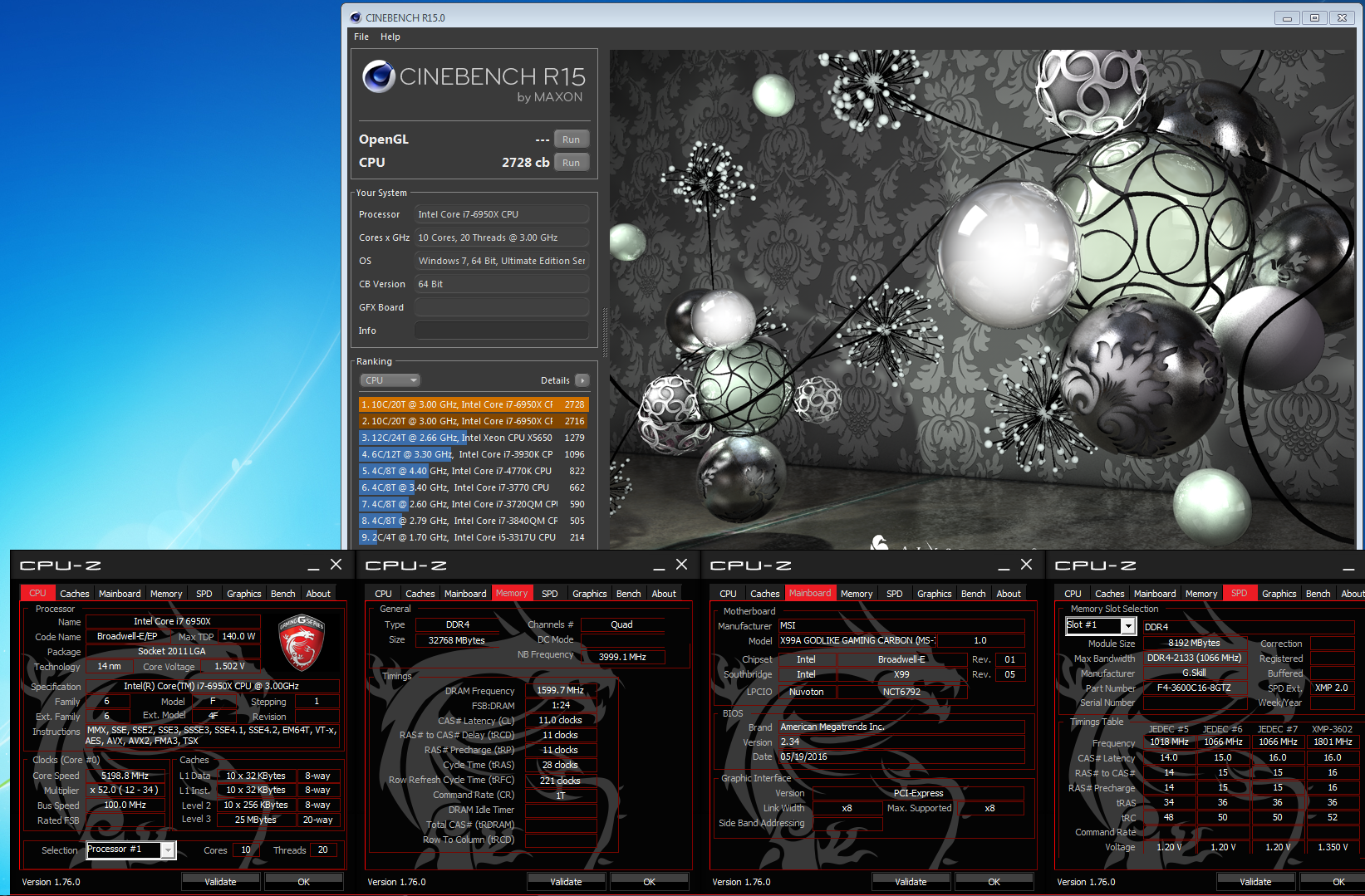Click Validate in CPU-Z SPD window
1365x896 pixels.
(x=1255, y=882)
